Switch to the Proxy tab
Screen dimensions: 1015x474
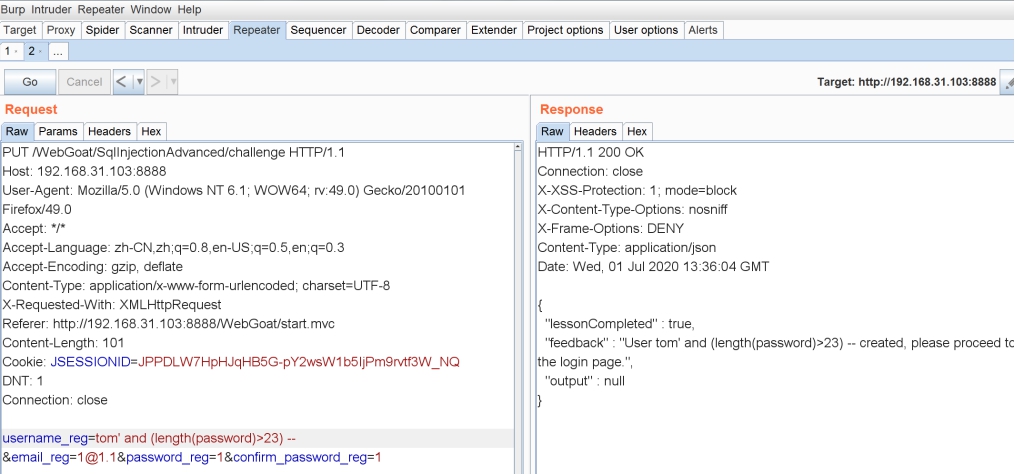61,30
